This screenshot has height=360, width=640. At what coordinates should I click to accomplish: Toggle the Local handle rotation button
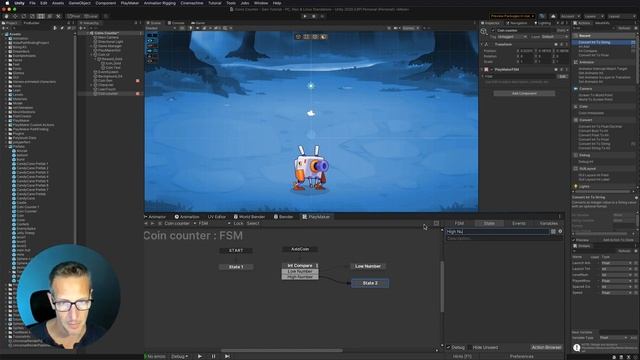91,16
